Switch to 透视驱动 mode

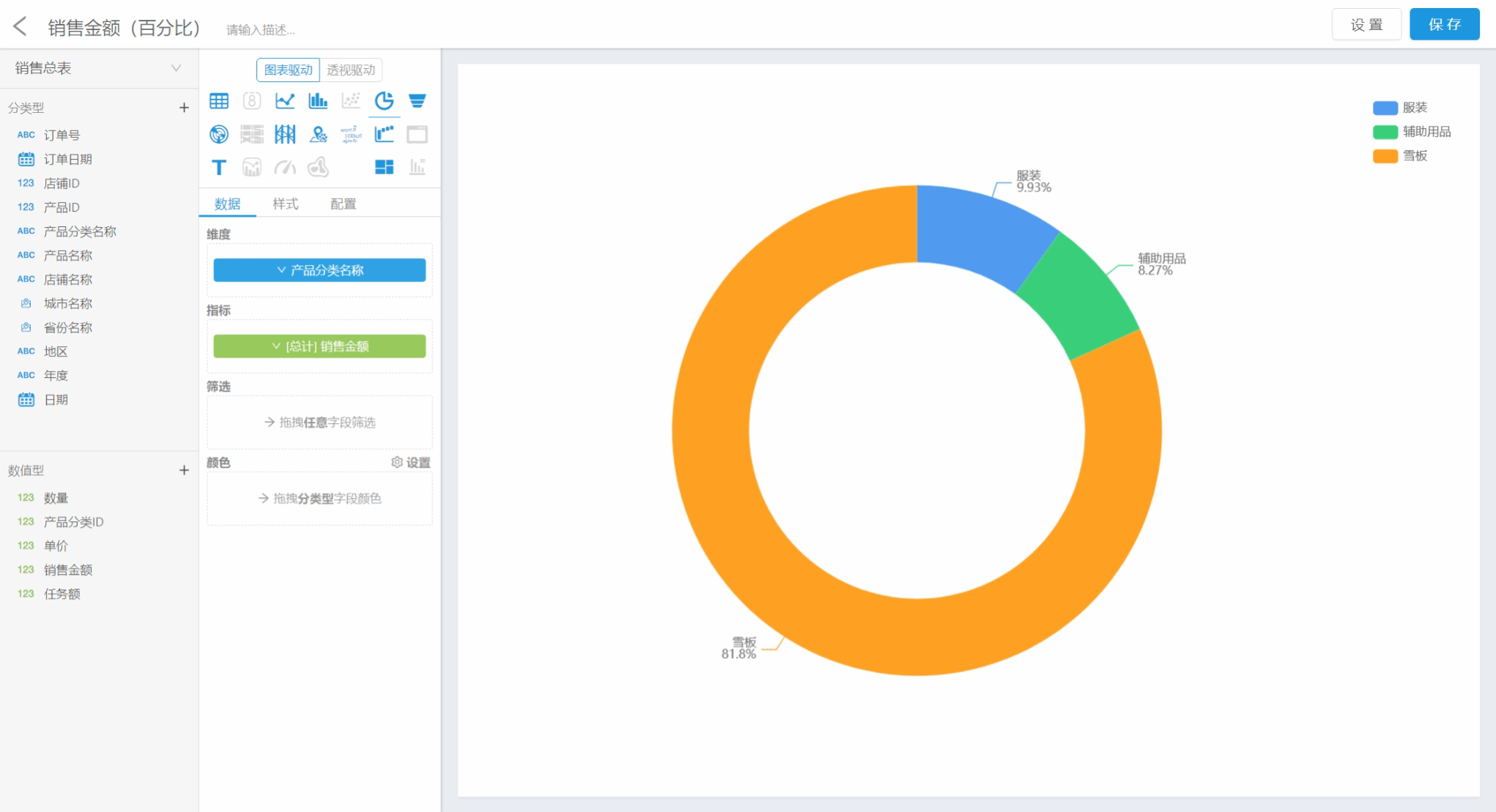click(x=351, y=70)
